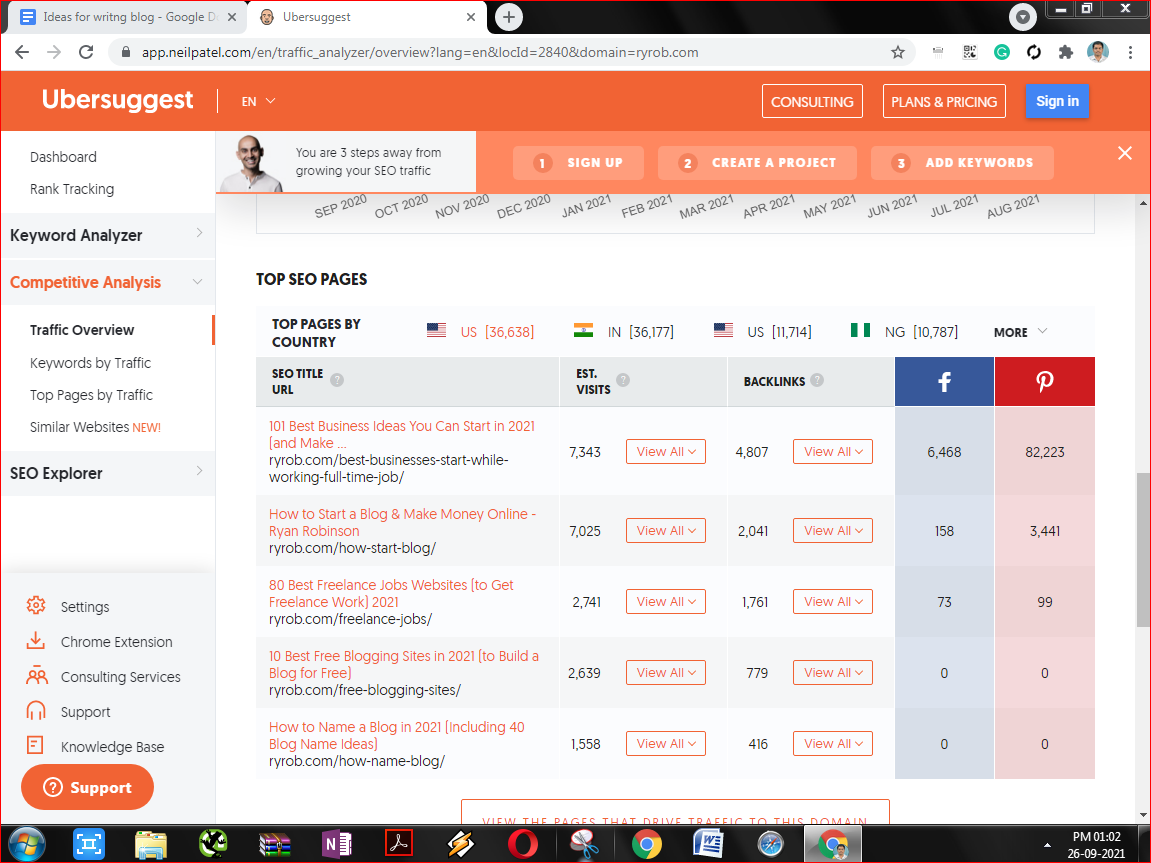Close the Ubersuggest tab
Viewport: 1151px width, 863px height.
(471, 17)
